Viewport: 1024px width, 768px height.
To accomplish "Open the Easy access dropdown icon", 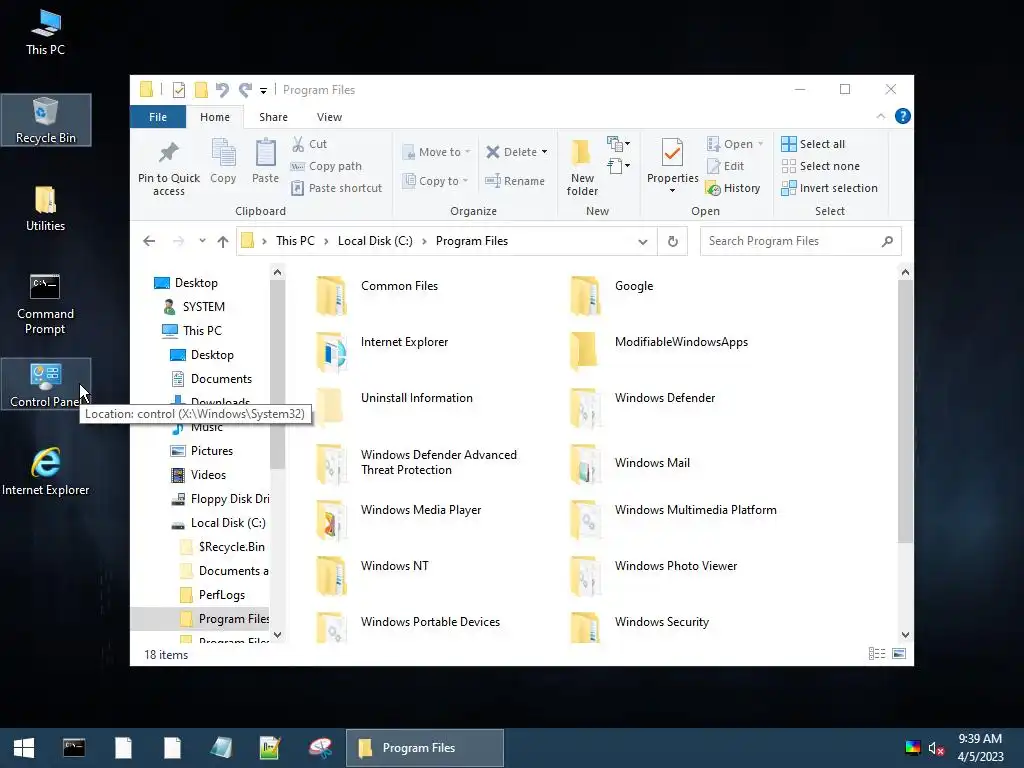I will 618,166.
